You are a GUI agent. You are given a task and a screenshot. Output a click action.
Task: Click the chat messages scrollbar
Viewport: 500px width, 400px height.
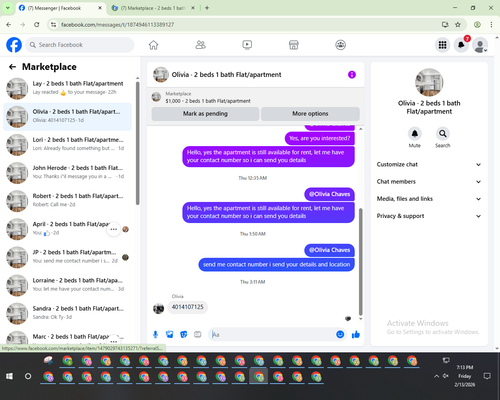click(x=360, y=262)
